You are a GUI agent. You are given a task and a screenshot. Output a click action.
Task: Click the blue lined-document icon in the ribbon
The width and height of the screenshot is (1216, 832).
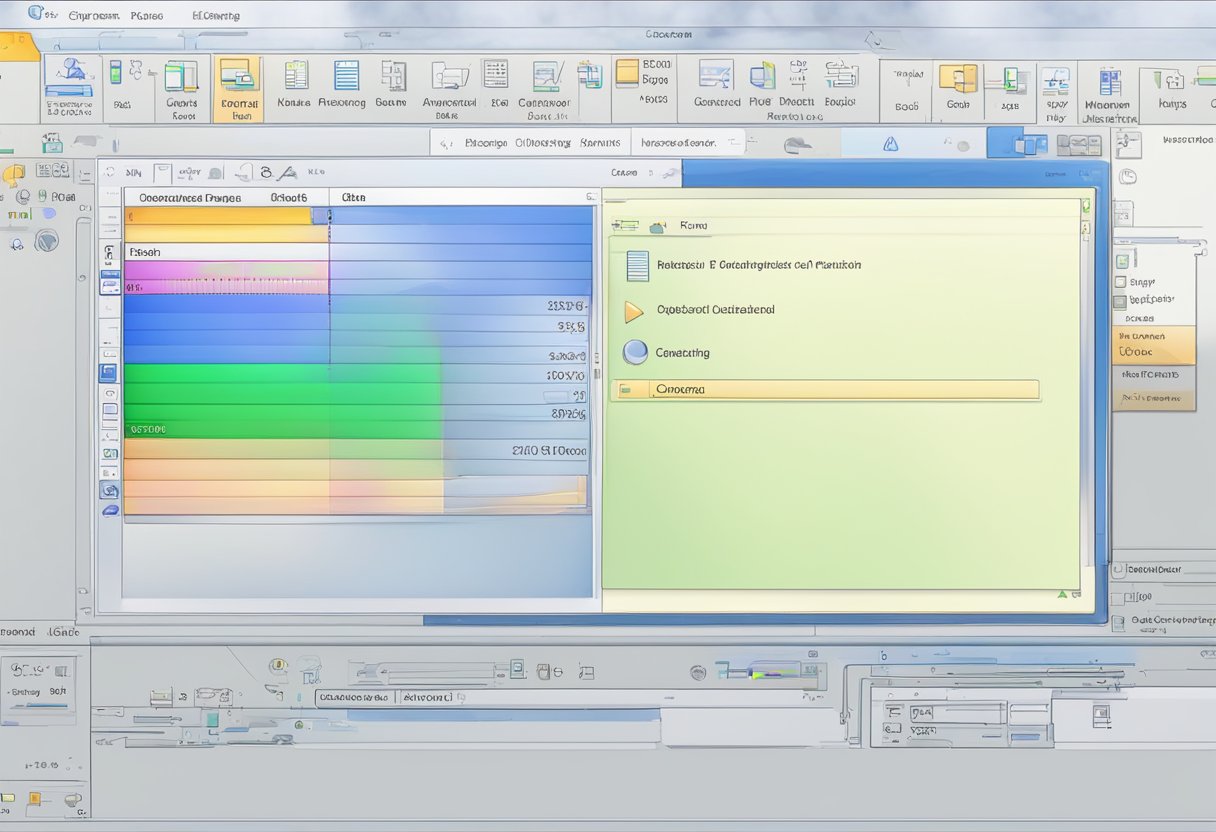346,76
